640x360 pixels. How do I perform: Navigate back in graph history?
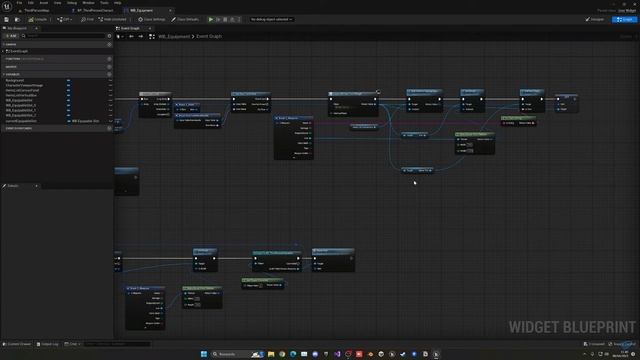click(x=131, y=36)
